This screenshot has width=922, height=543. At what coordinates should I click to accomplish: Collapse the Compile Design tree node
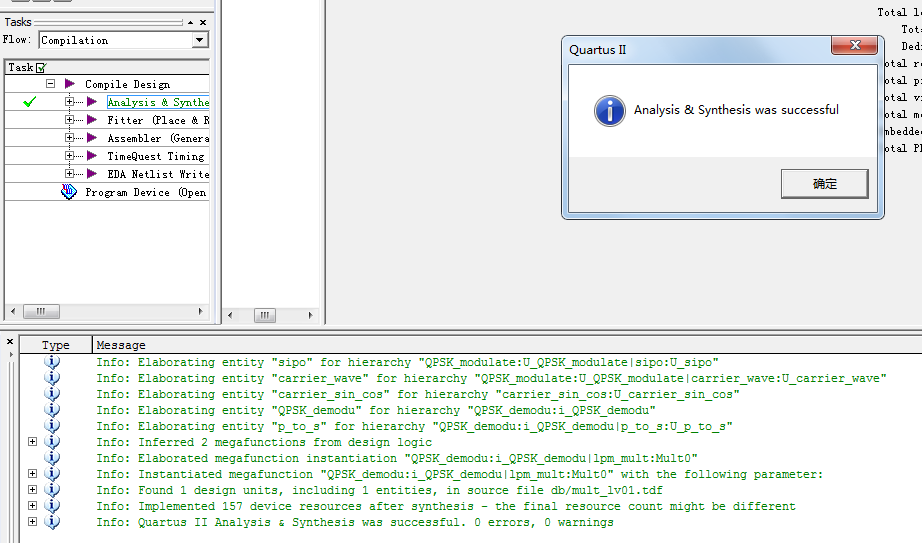point(51,84)
